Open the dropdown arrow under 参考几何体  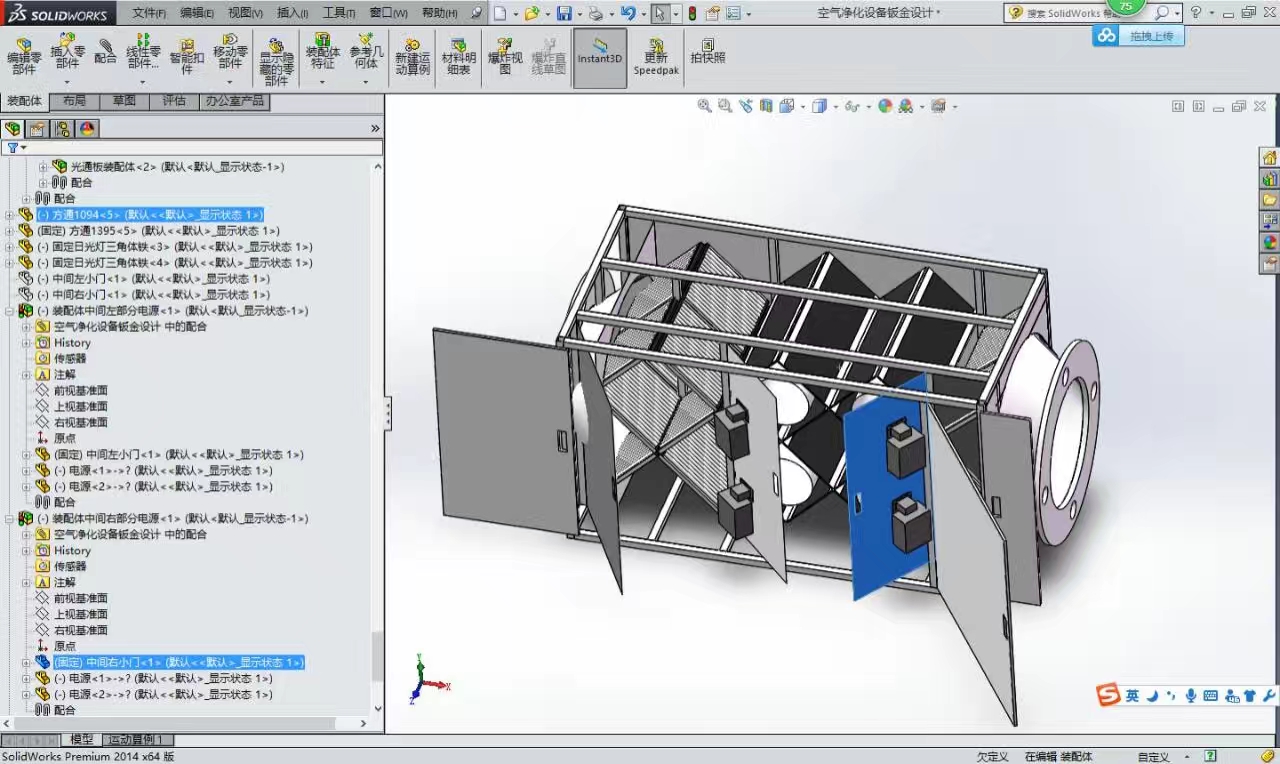[366, 82]
